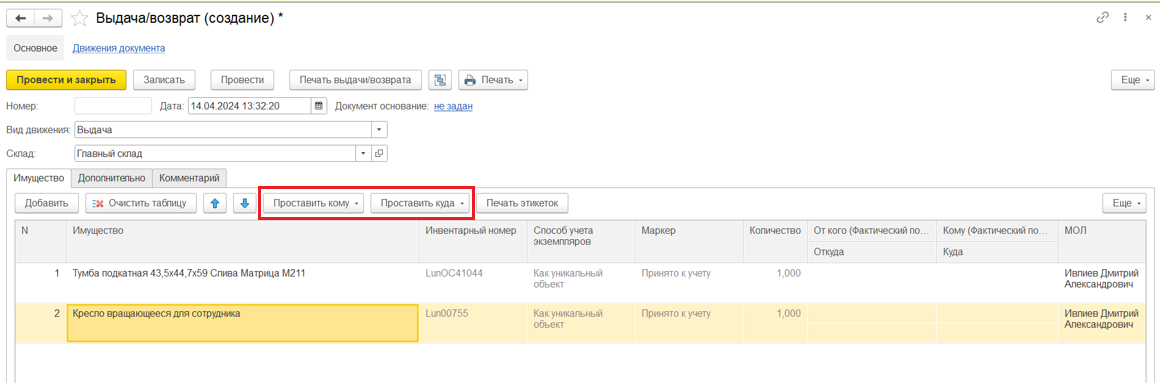The width and height of the screenshot is (1160, 383).
Task: Open the Печать dropdown with the printer icon
Action: point(493,80)
